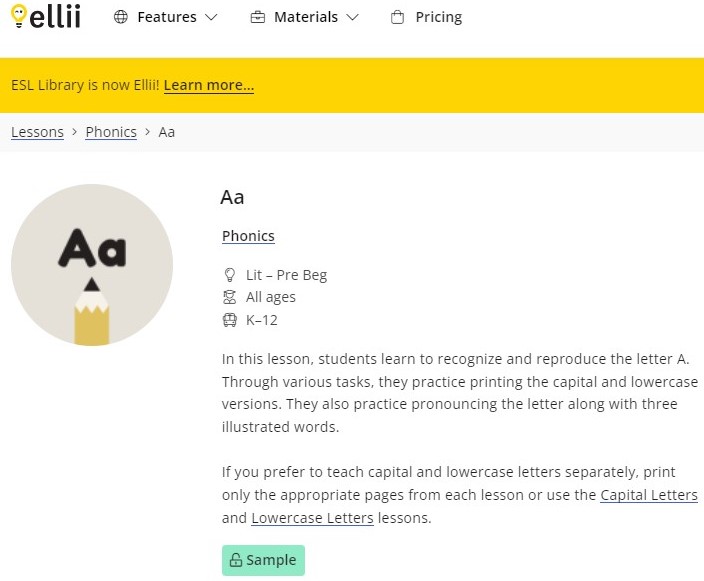The height and width of the screenshot is (581, 704).
Task: Click the shopping bag icon beside Pricing
Action: point(397,18)
